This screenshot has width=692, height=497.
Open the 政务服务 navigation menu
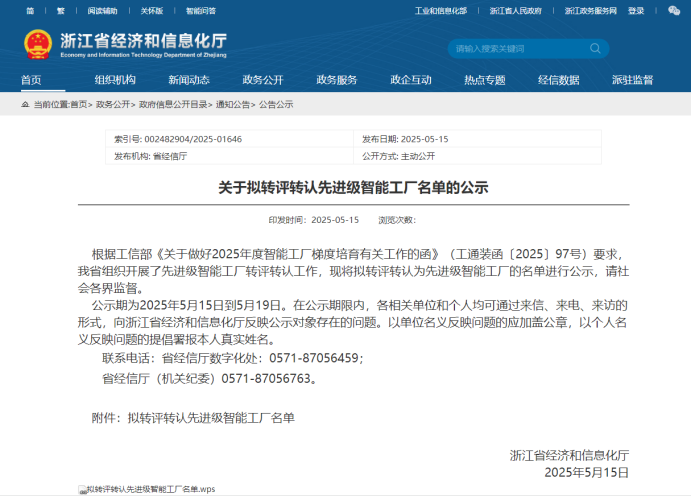[x=337, y=80]
